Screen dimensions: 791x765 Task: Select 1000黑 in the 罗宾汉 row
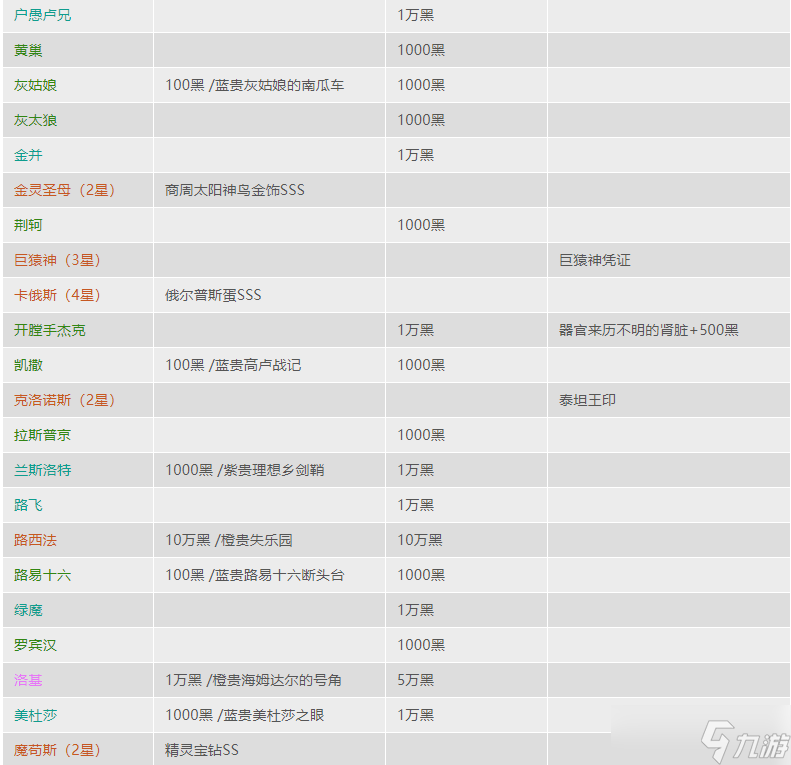(421, 645)
